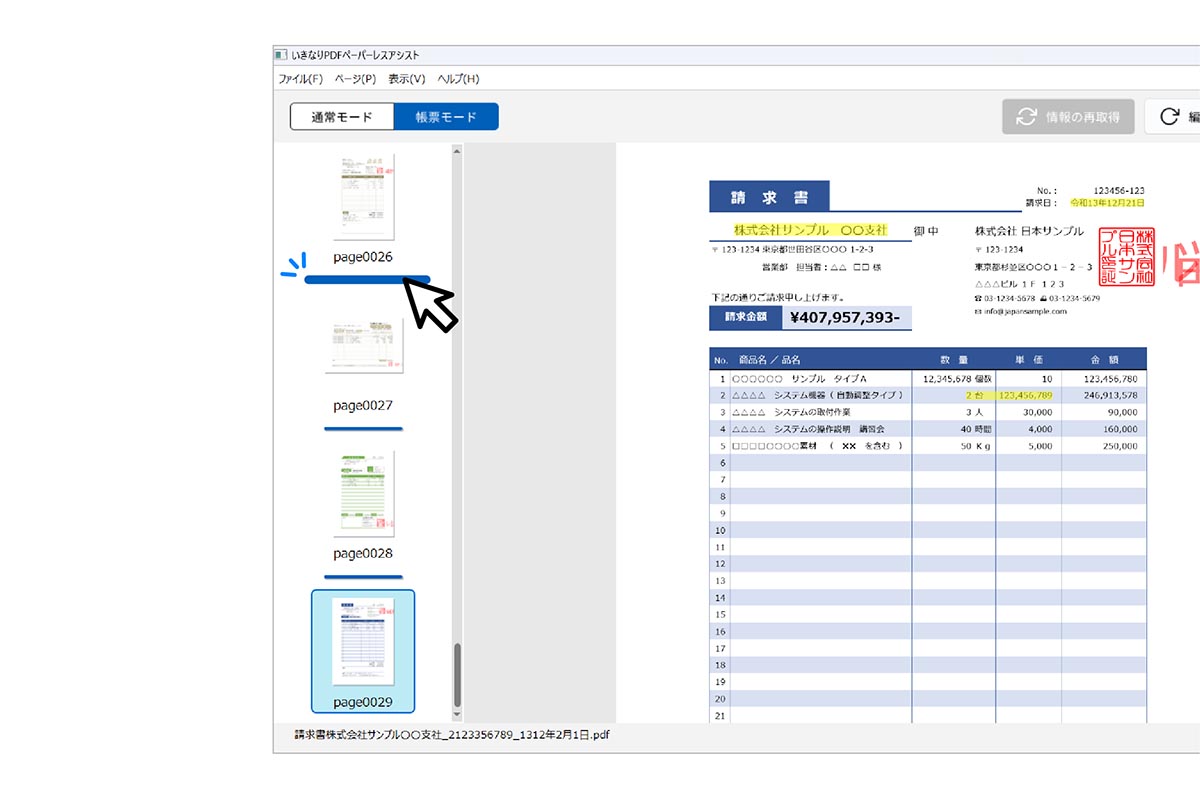1200x800 pixels.
Task: Click the scrollbar up arrow in thumbnail panel
Action: tap(457, 152)
